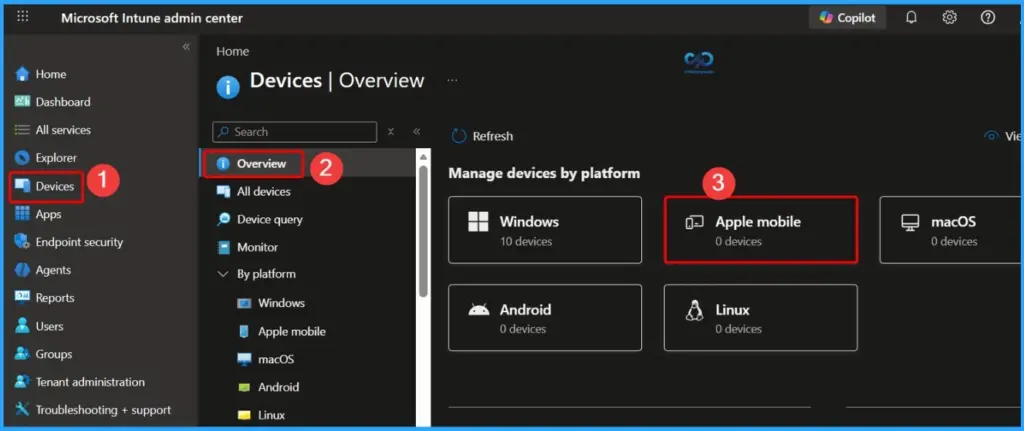Refresh the devices overview

(483, 136)
